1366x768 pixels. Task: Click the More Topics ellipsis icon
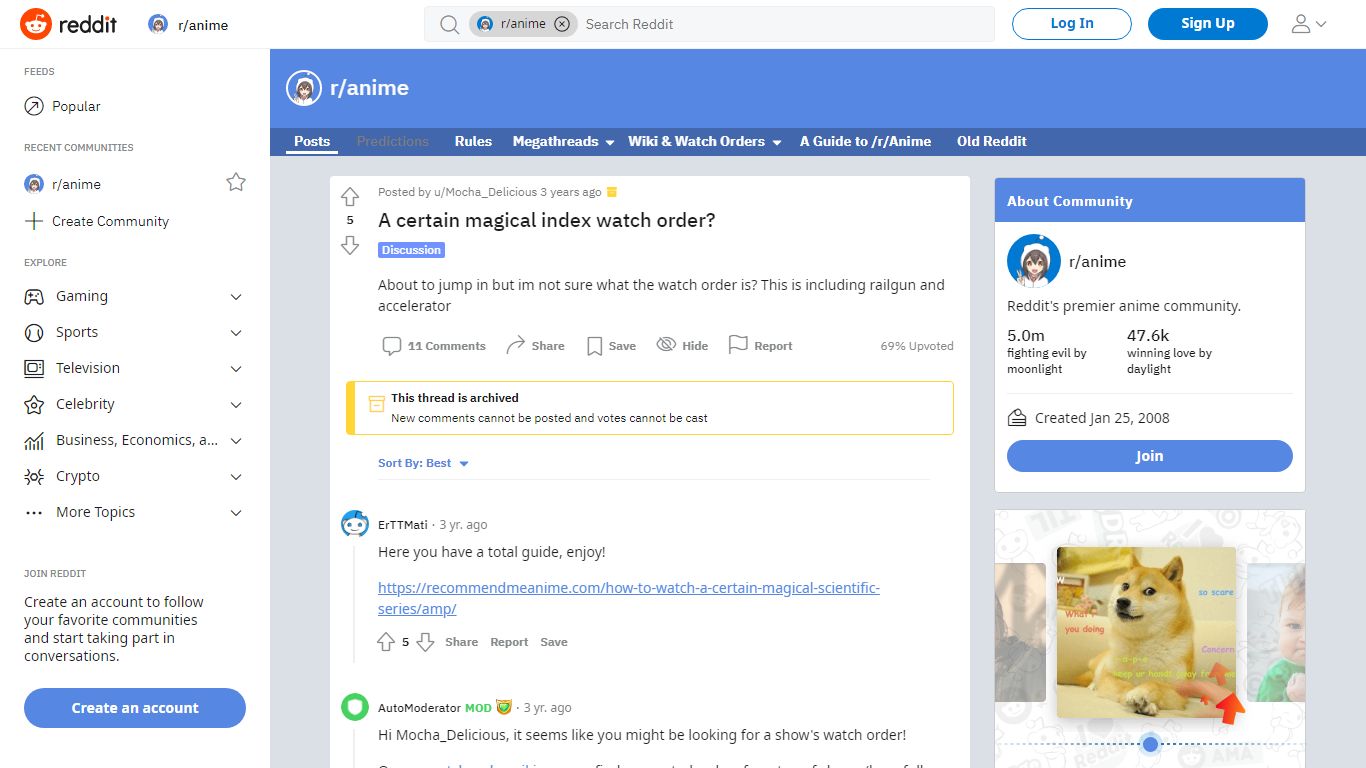point(34,513)
